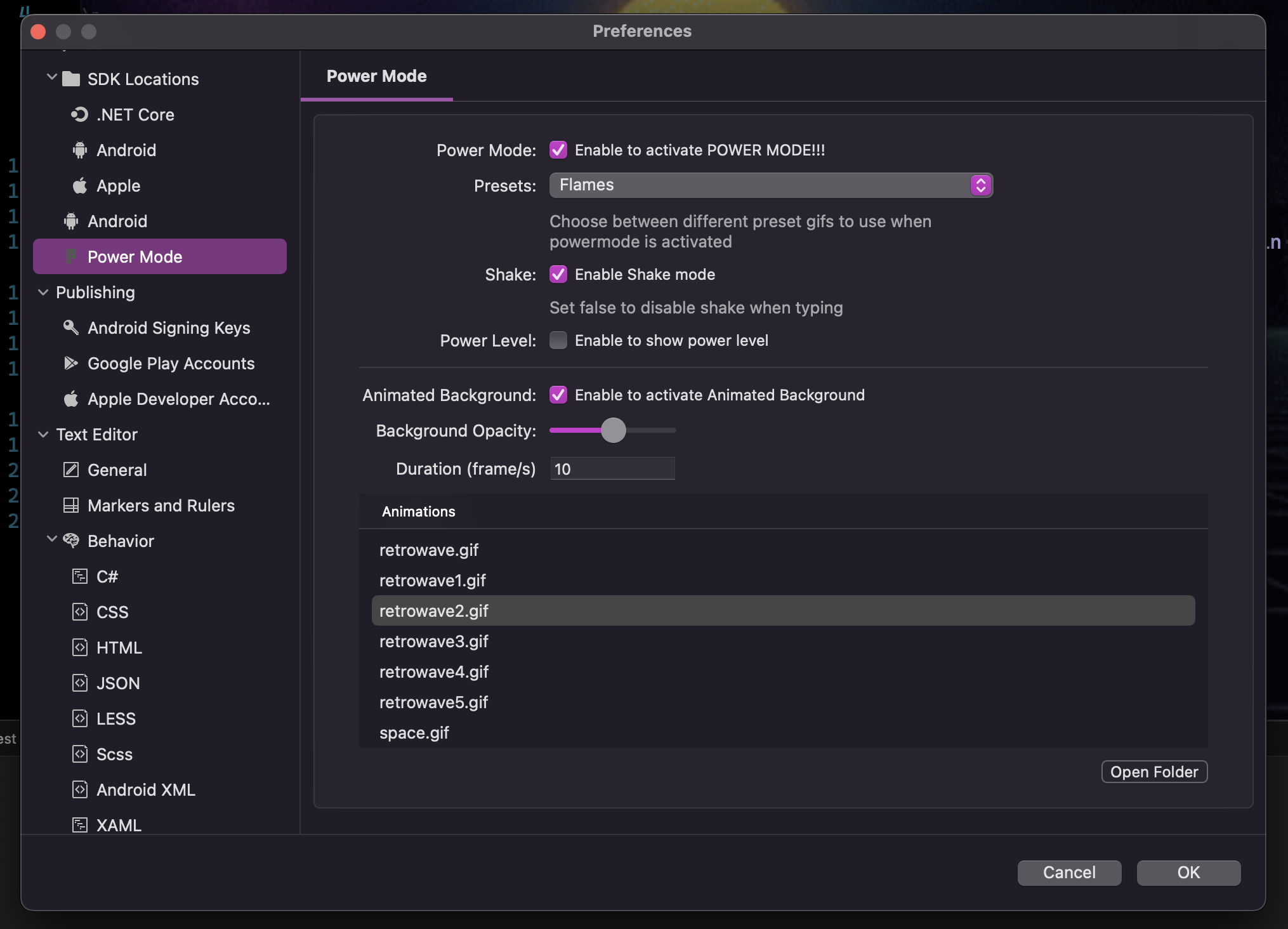
Task: Select retrowave.gif in the animations list
Action: [783, 550]
